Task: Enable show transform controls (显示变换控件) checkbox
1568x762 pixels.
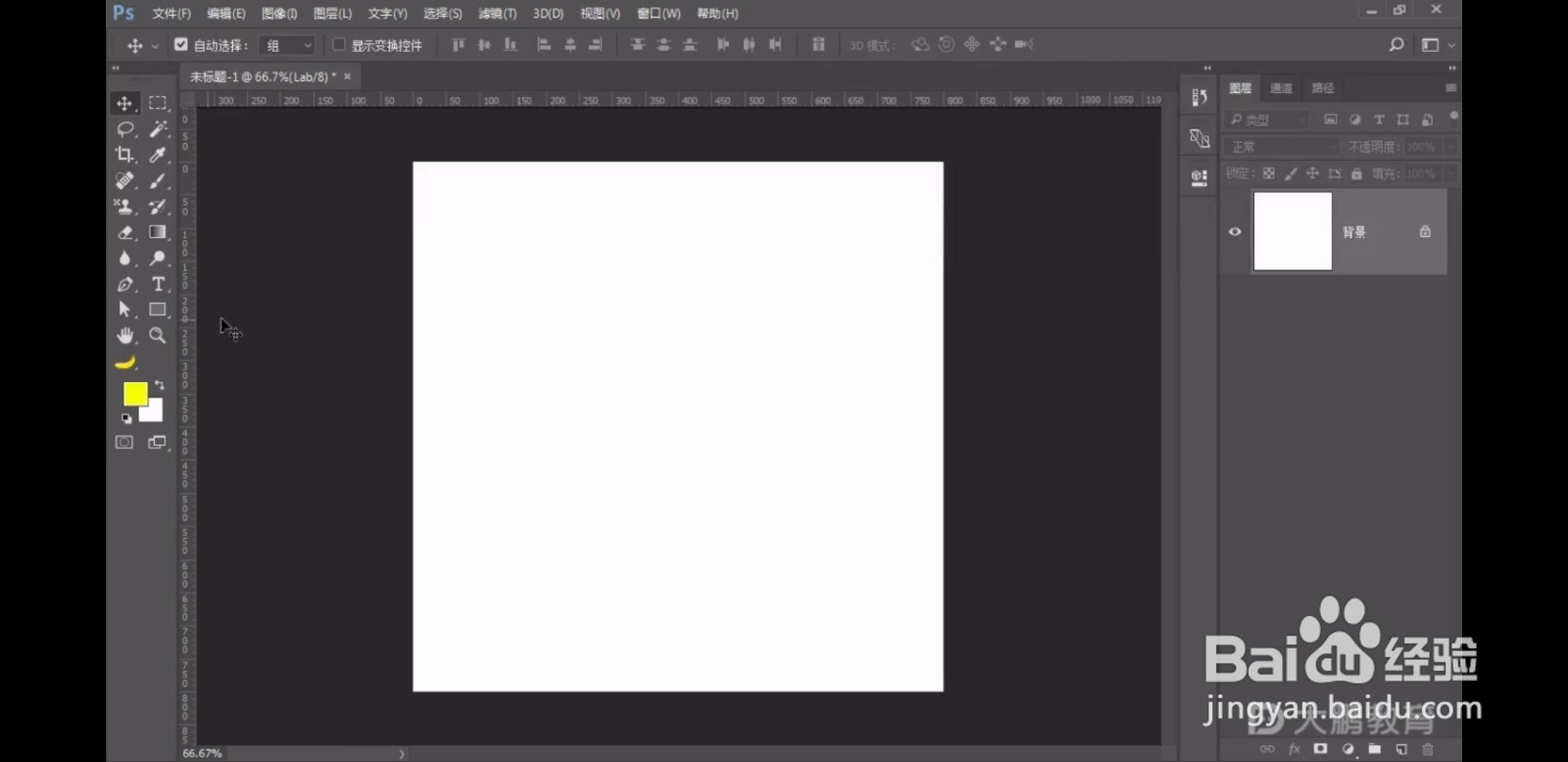Action: click(x=339, y=44)
